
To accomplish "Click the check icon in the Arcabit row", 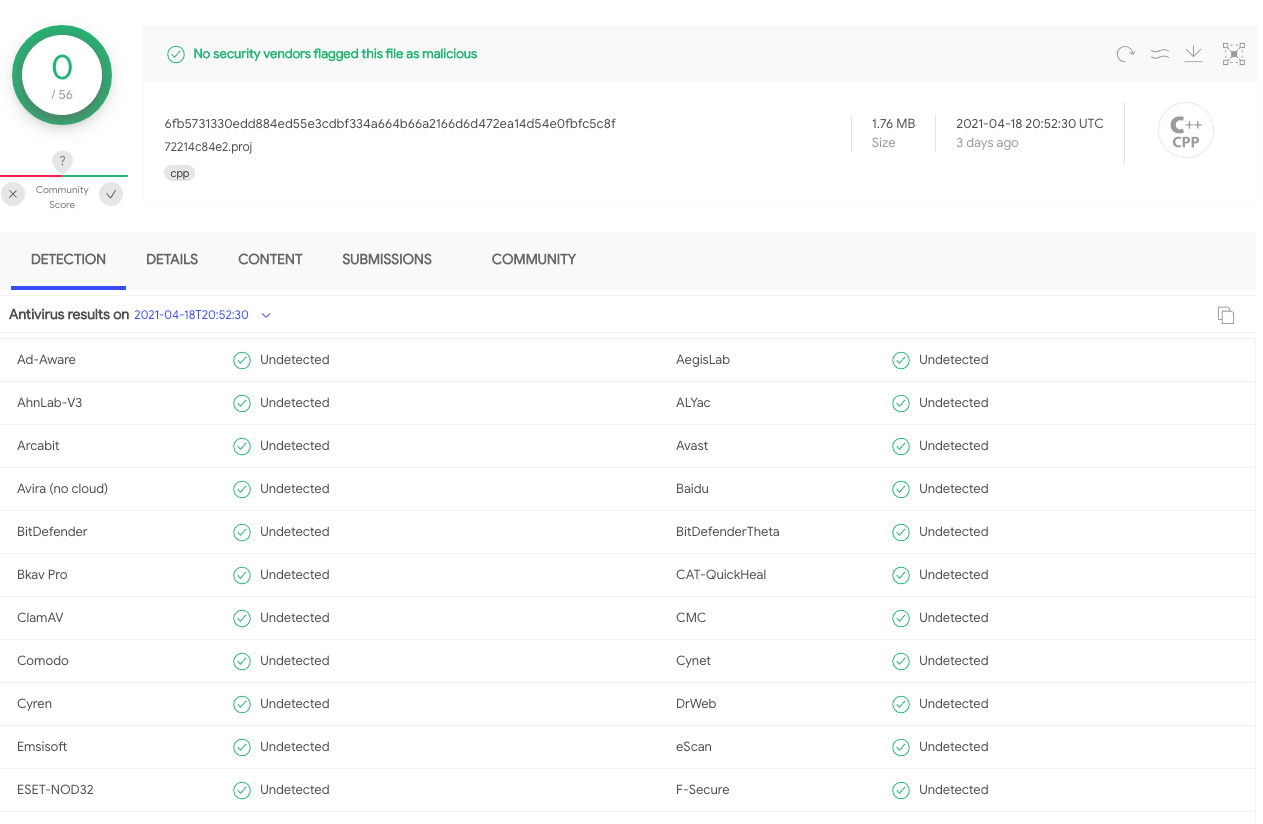I will pos(242,446).
